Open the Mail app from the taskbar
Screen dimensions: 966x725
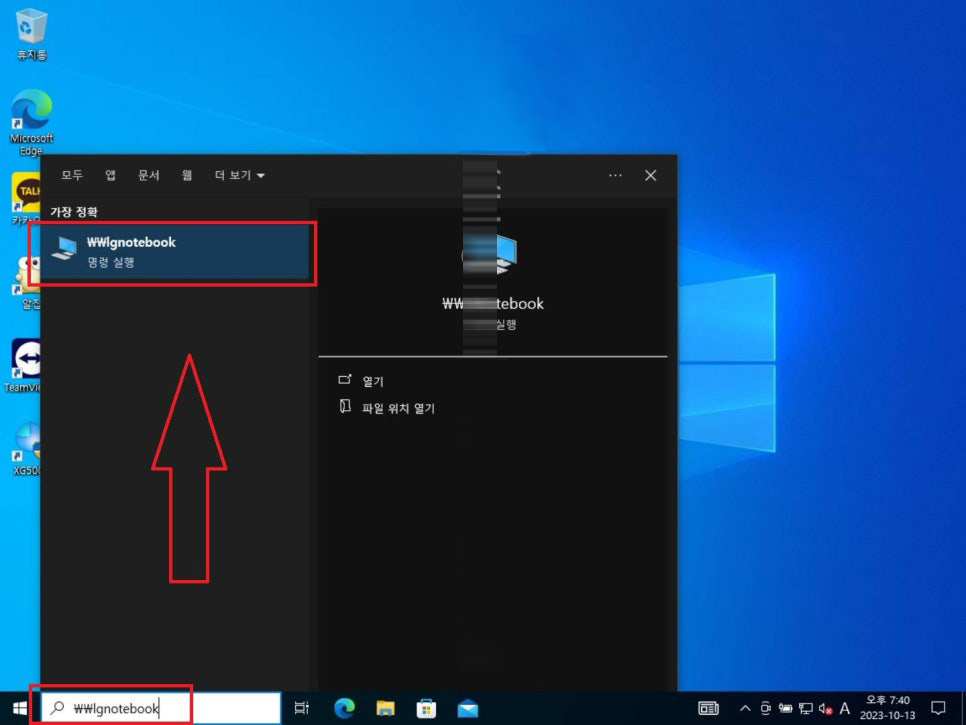468,708
